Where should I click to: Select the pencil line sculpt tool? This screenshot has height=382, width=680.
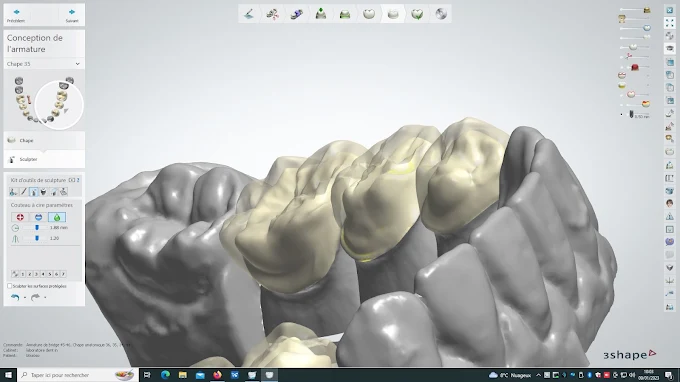pos(23,192)
